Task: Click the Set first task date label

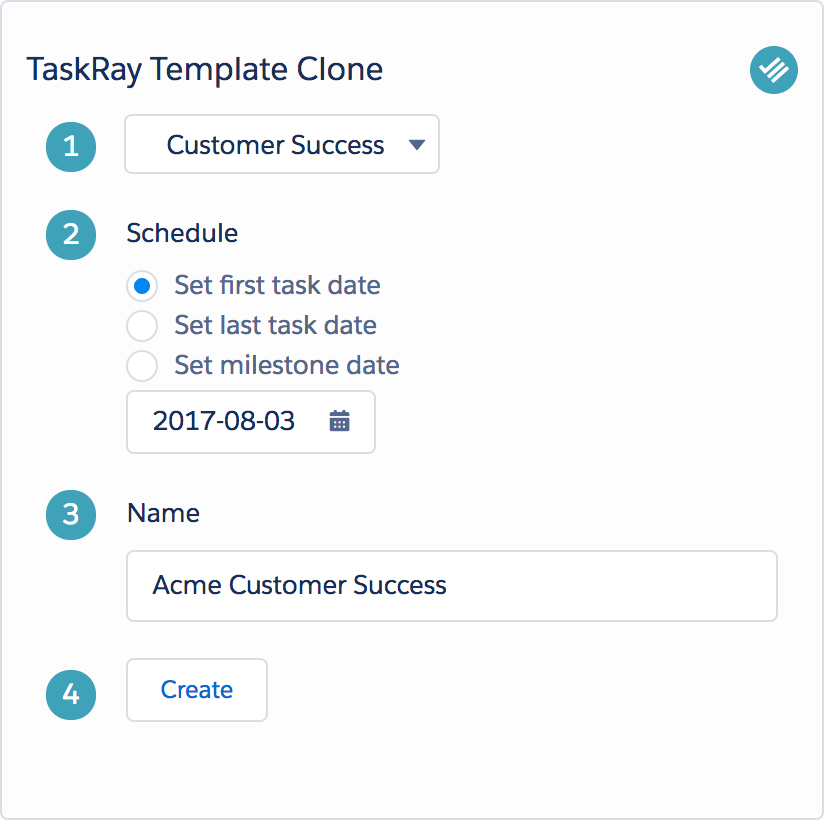Action: (277, 285)
